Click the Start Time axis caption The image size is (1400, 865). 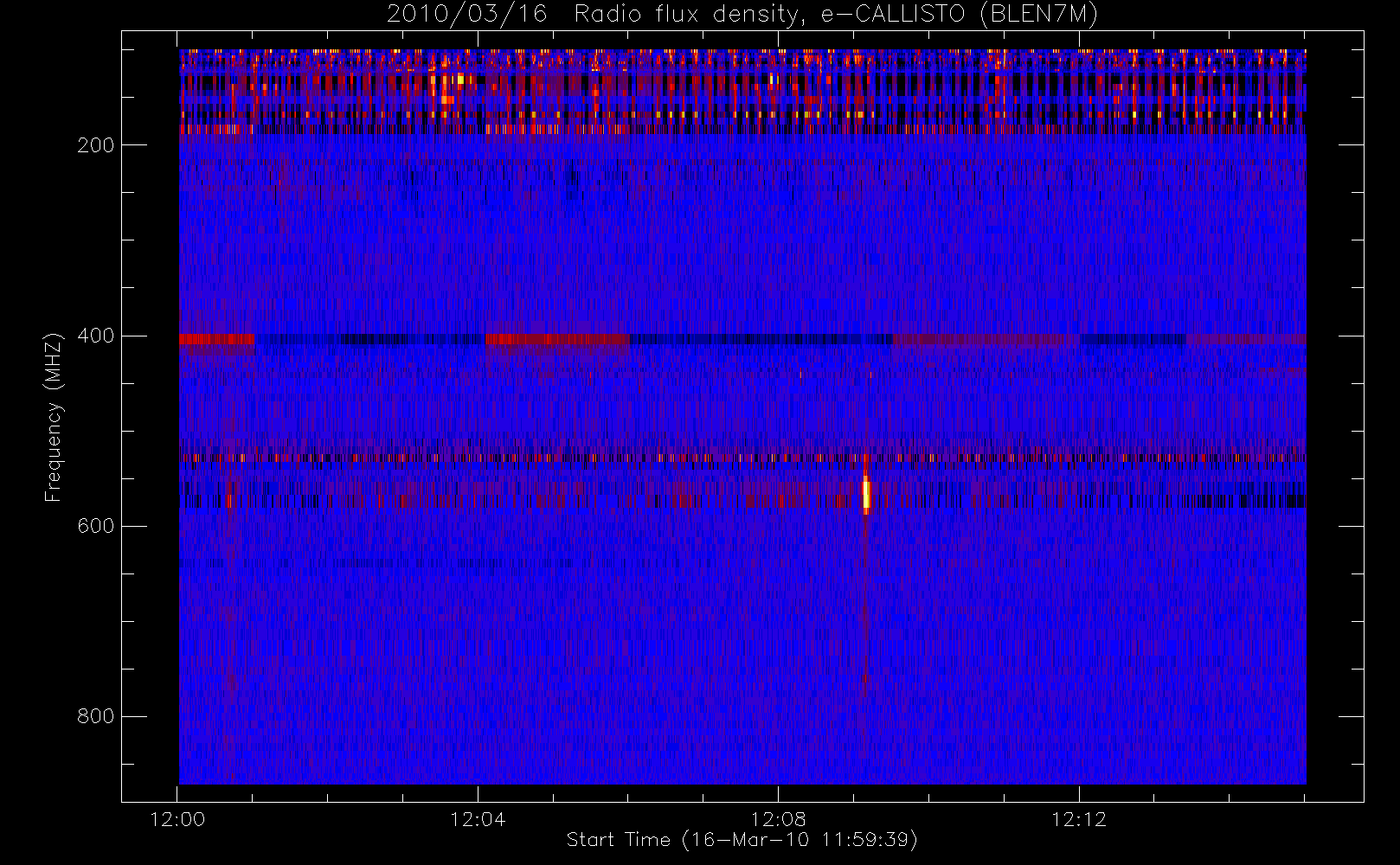pyautogui.click(x=742, y=840)
